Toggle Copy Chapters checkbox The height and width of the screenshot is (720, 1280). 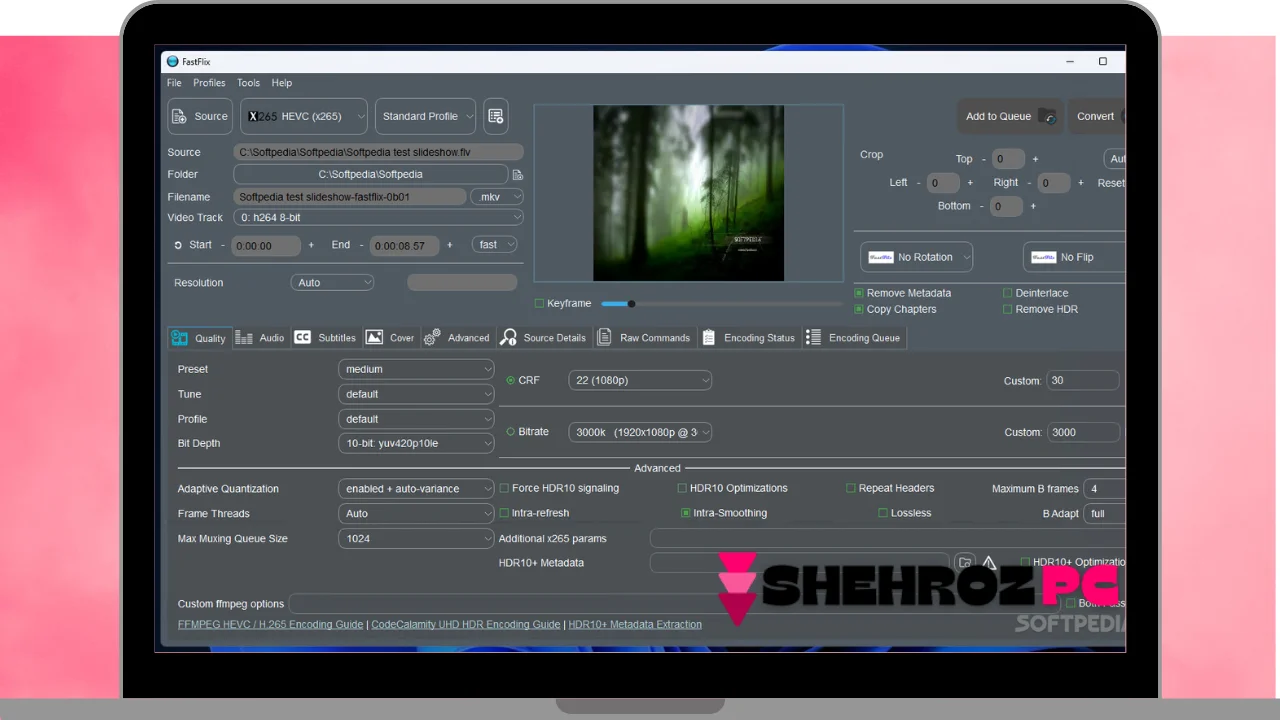(x=859, y=309)
